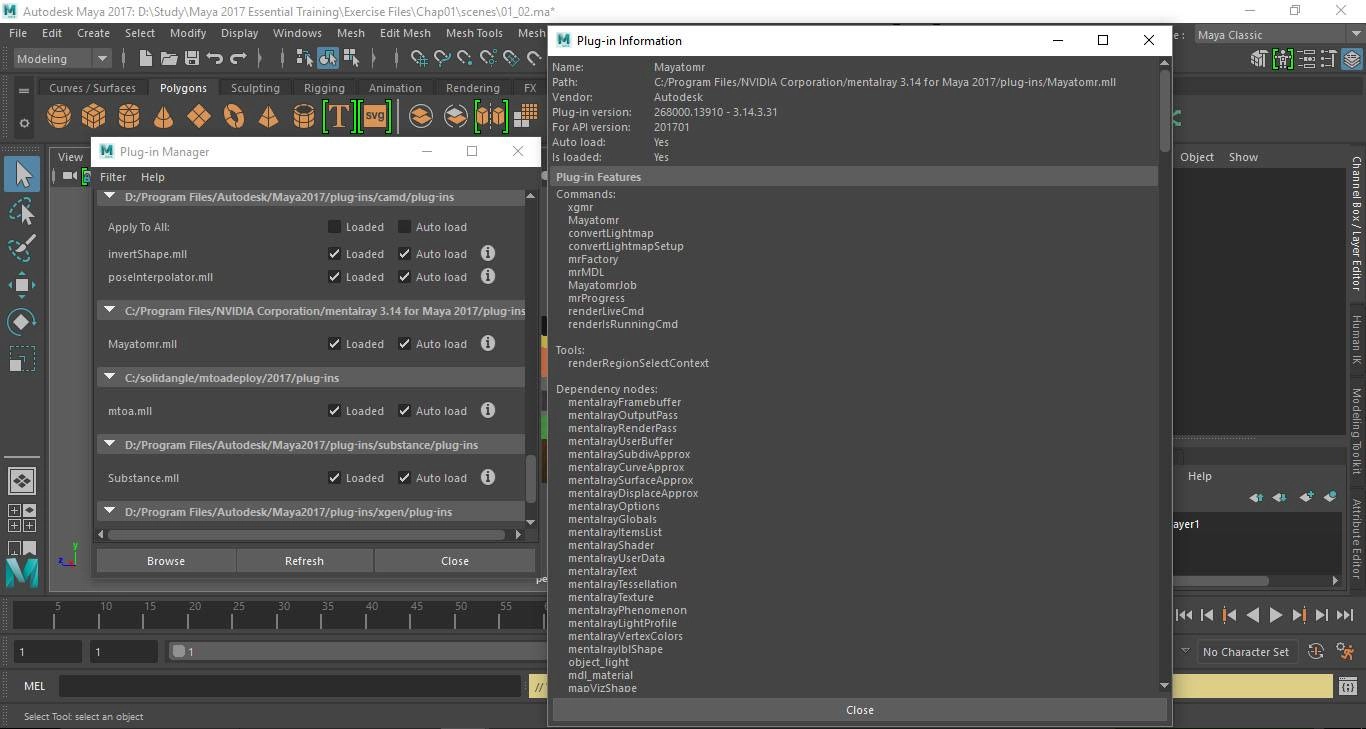
Task: Uncheck Loaded for Substance.mll
Action: tap(335, 478)
